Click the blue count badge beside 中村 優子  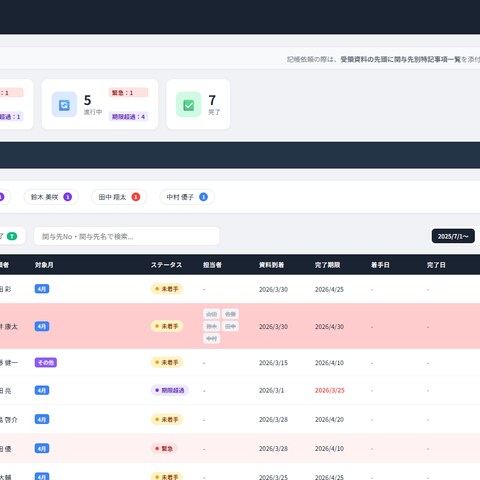(x=203, y=197)
